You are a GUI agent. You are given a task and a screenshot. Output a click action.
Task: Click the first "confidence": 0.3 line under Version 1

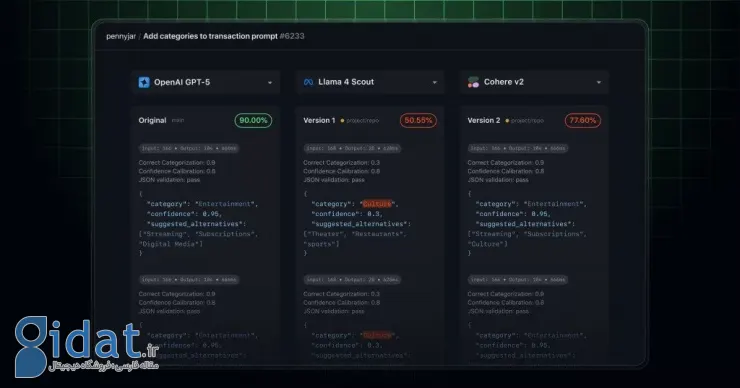(x=346, y=214)
